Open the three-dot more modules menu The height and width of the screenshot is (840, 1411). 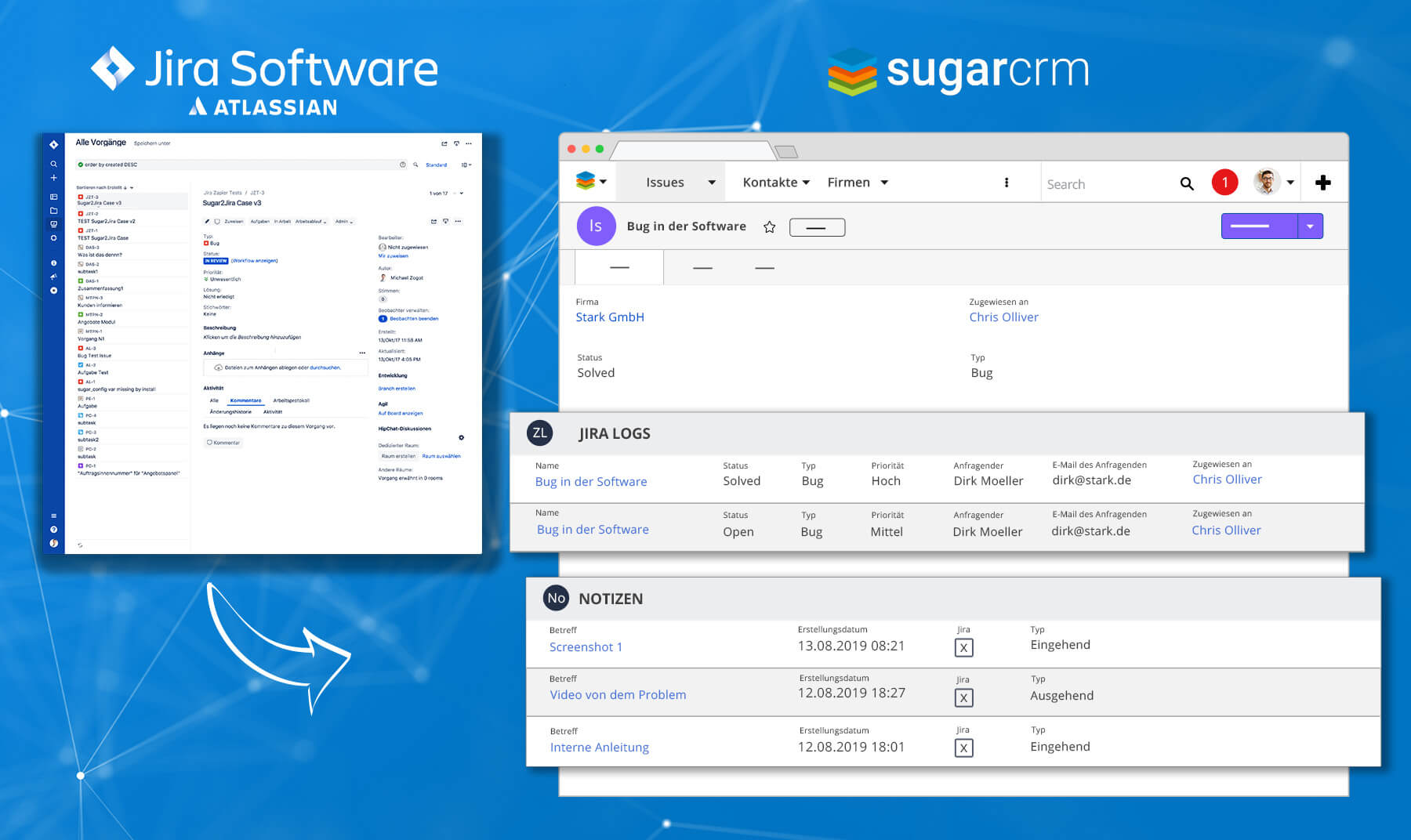click(1007, 183)
